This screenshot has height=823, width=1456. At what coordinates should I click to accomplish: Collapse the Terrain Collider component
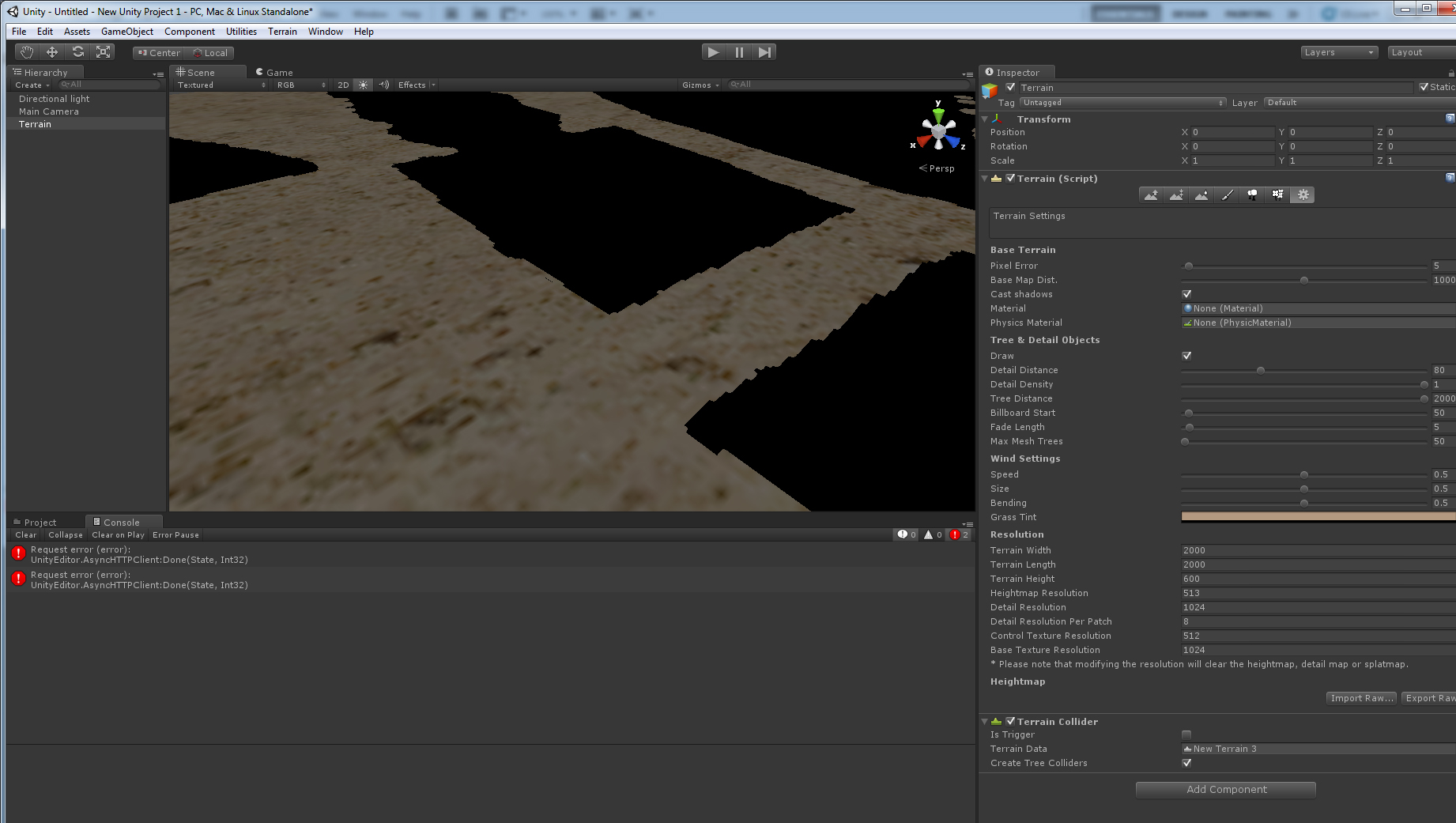click(985, 722)
